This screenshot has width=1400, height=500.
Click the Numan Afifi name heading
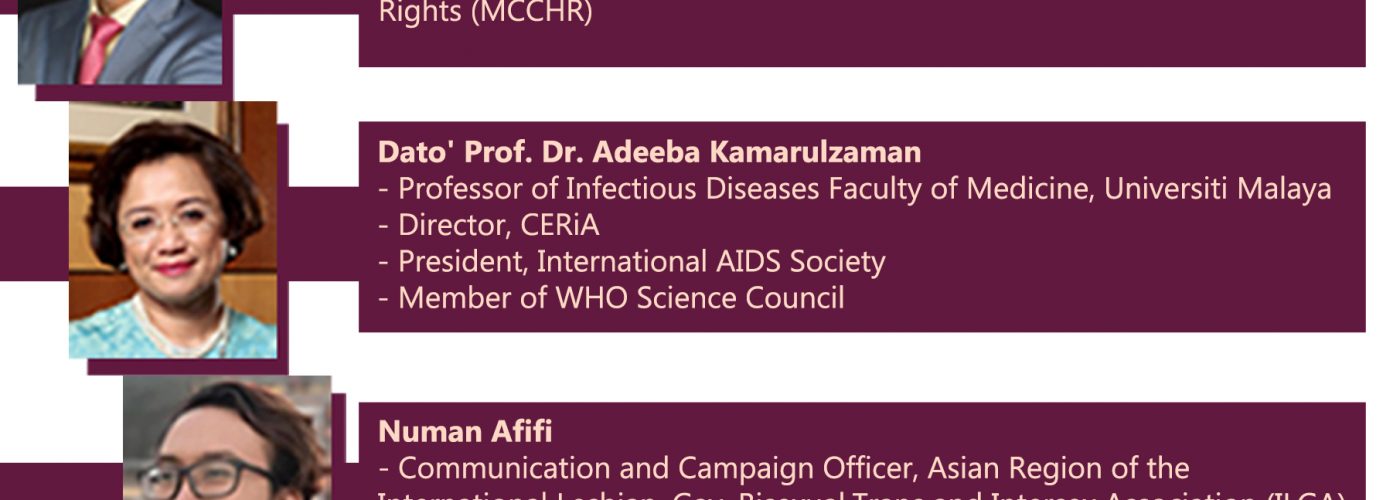coord(465,432)
